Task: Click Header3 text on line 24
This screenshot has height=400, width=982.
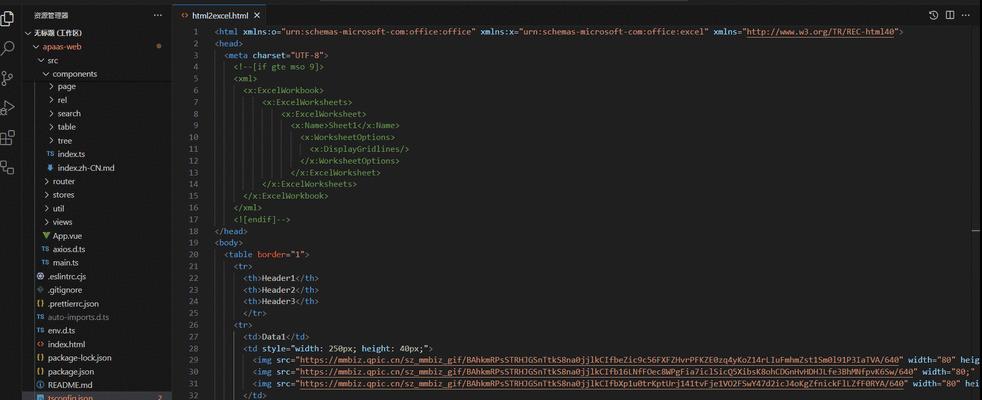Action: [x=278, y=301]
